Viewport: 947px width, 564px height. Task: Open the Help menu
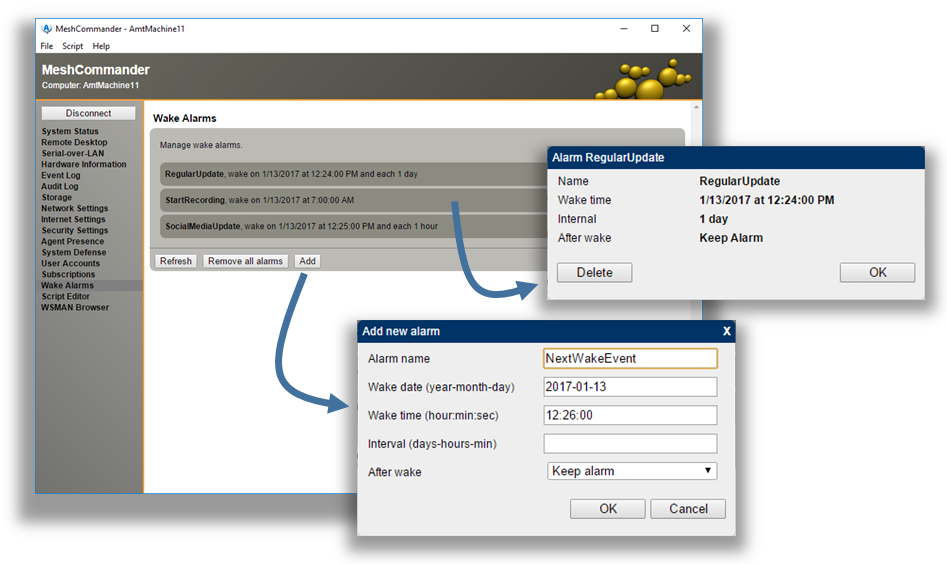click(101, 46)
